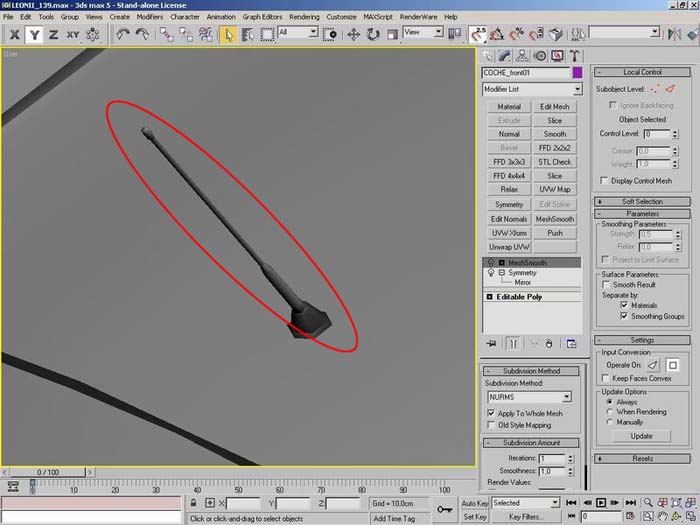Uncheck Apply To Whole Mesh
The width and height of the screenshot is (700, 525).
(x=491, y=412)
